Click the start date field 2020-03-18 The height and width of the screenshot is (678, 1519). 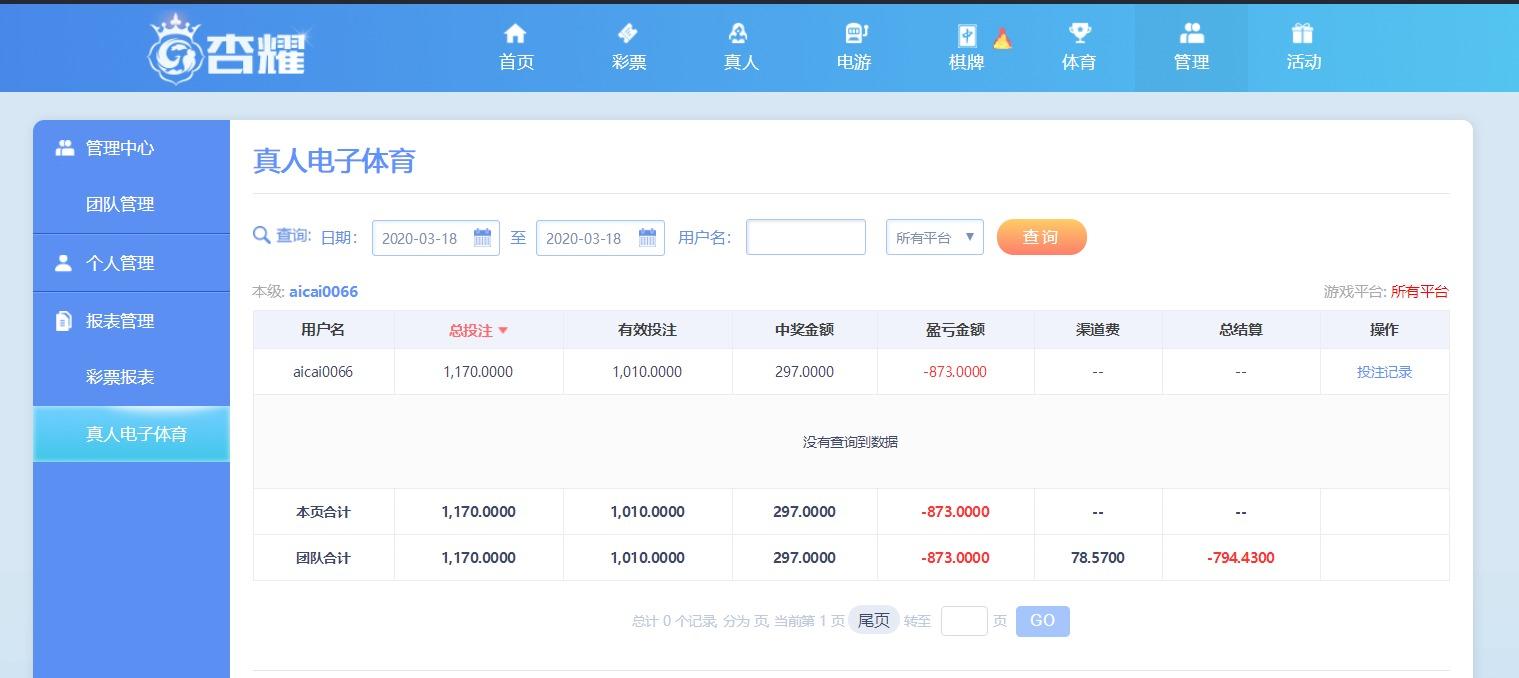tap(435, 238)
